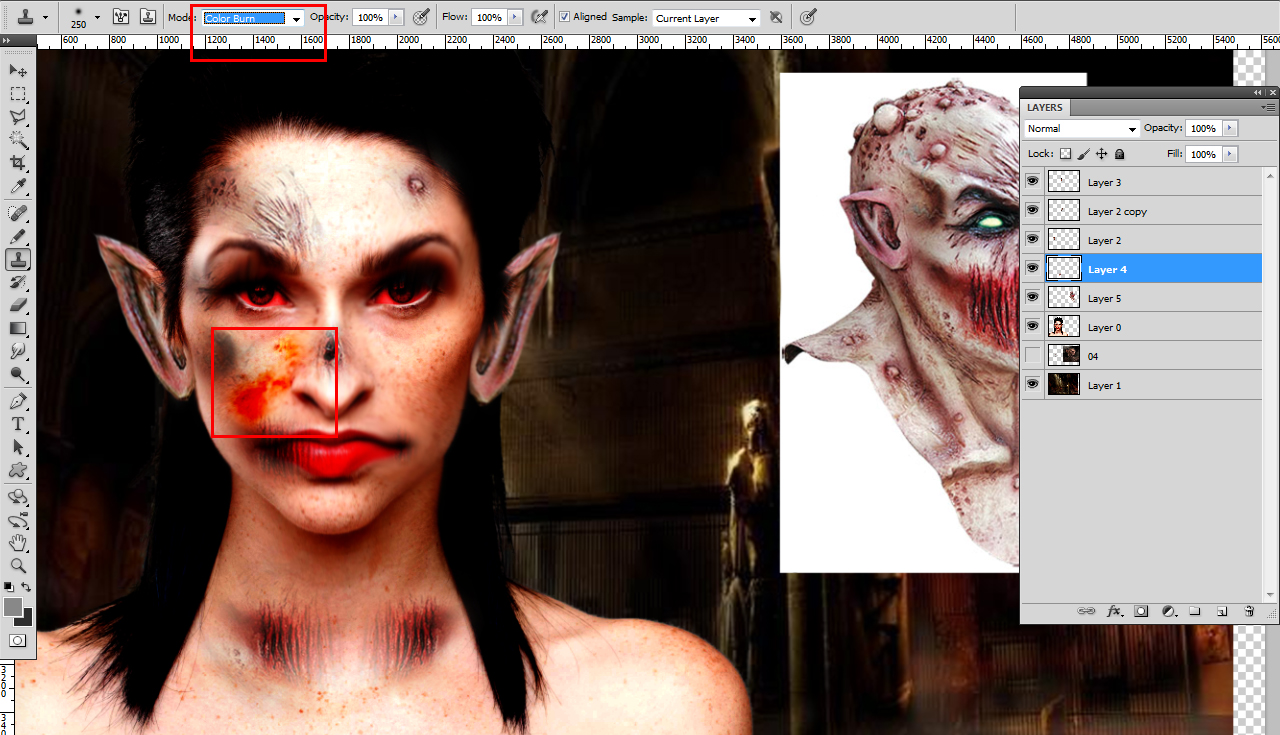Select the Brush tool
Image resolution: width=1280 pixels, height=735 pixels.
[x=18, y=236]
